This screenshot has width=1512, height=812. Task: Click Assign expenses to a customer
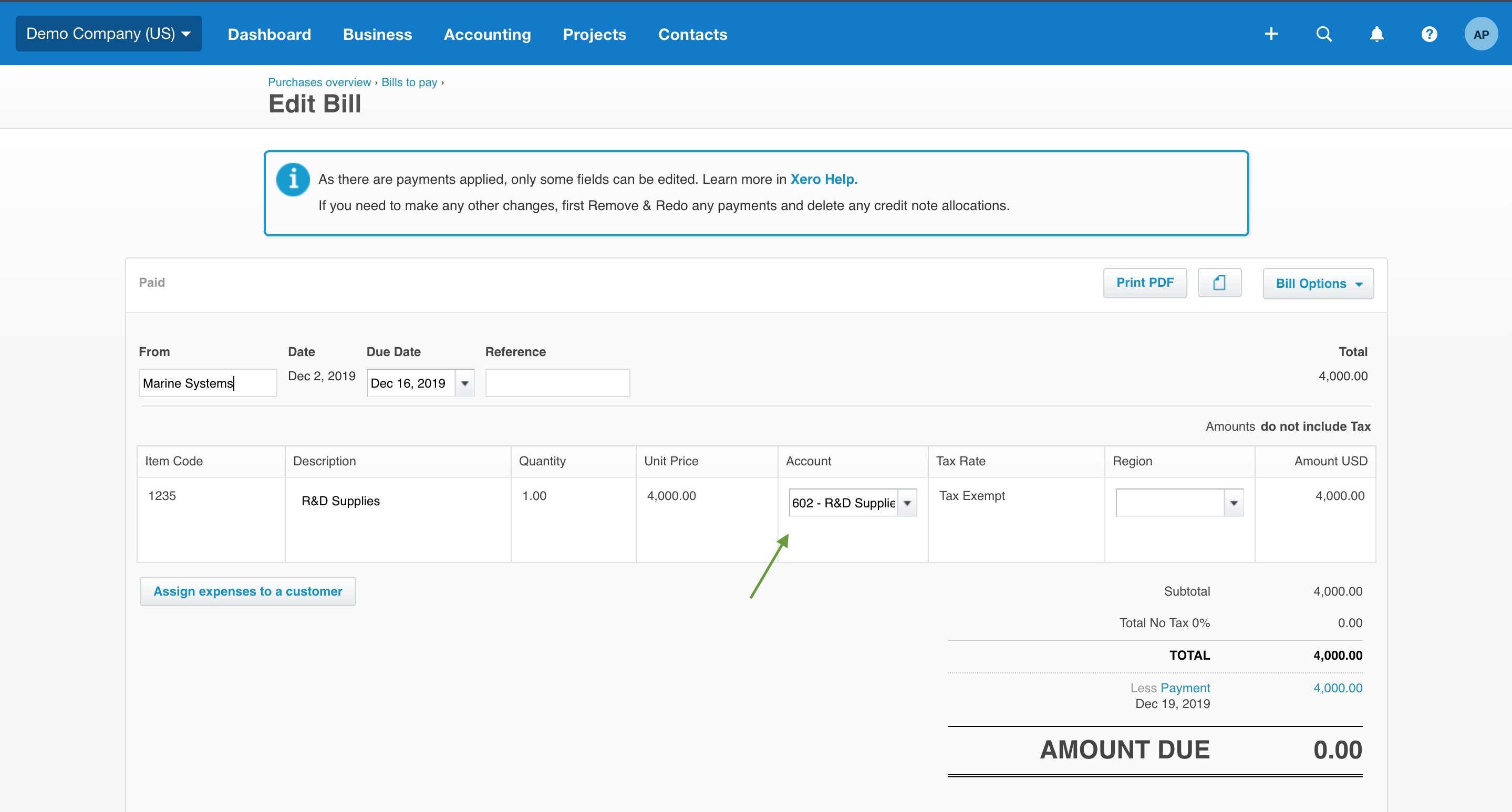247,591
